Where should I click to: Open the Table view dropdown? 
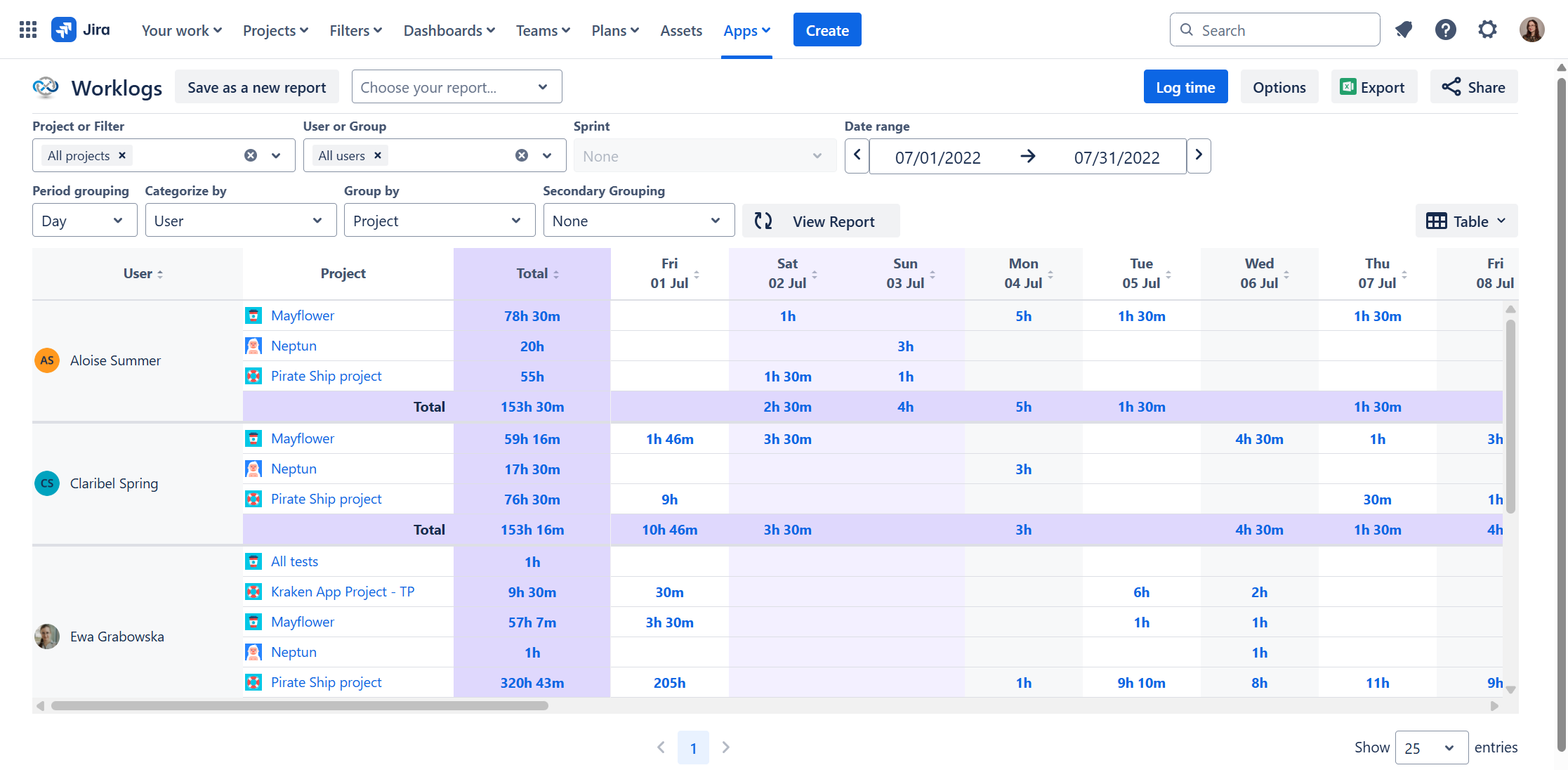click(x=1466, y=221)
